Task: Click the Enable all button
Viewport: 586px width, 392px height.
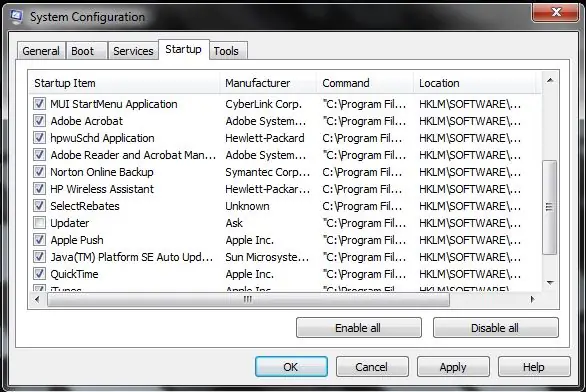Action: coord(358,328)
